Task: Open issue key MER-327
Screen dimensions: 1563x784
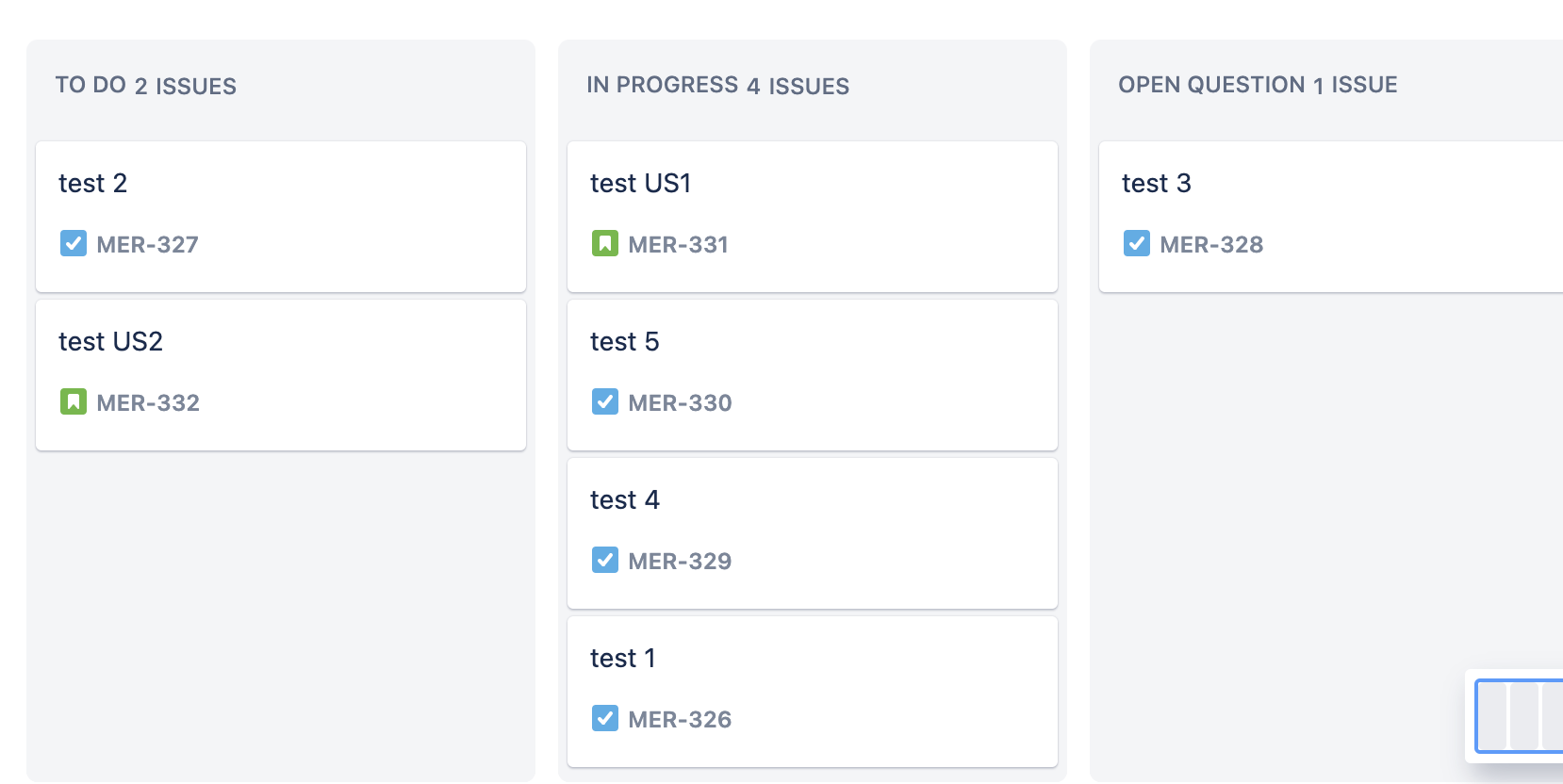Action: coord(147,245)
